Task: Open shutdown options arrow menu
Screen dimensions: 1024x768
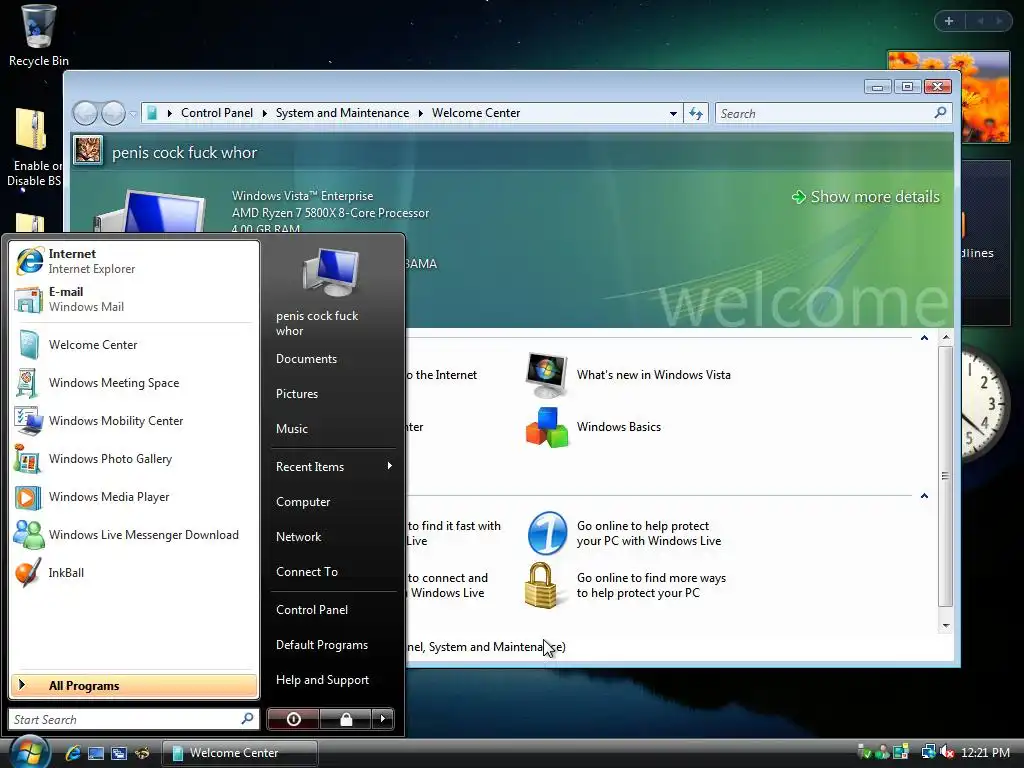Action: [x=383, y=719]
